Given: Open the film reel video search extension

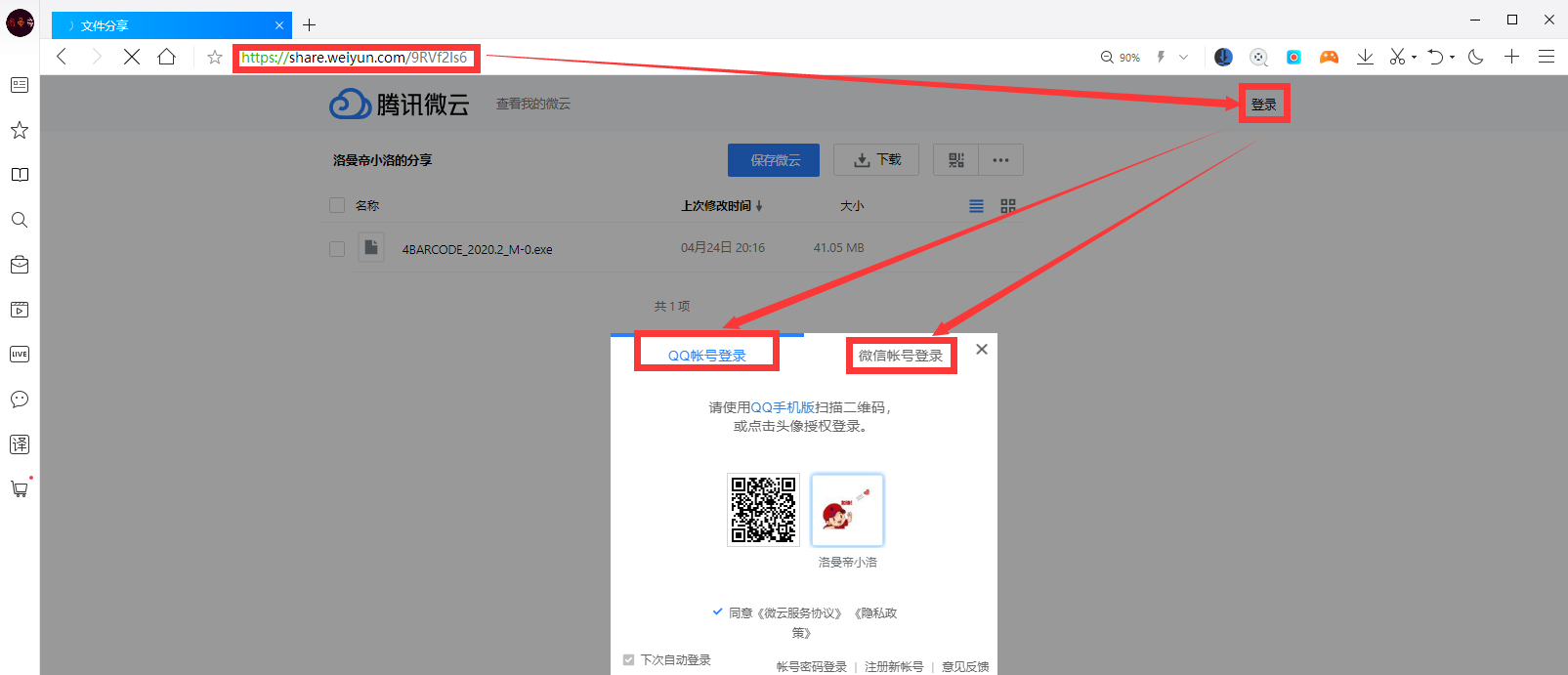Looking at the screenshot, I should pyautogui.click(x=1258, y=58).
